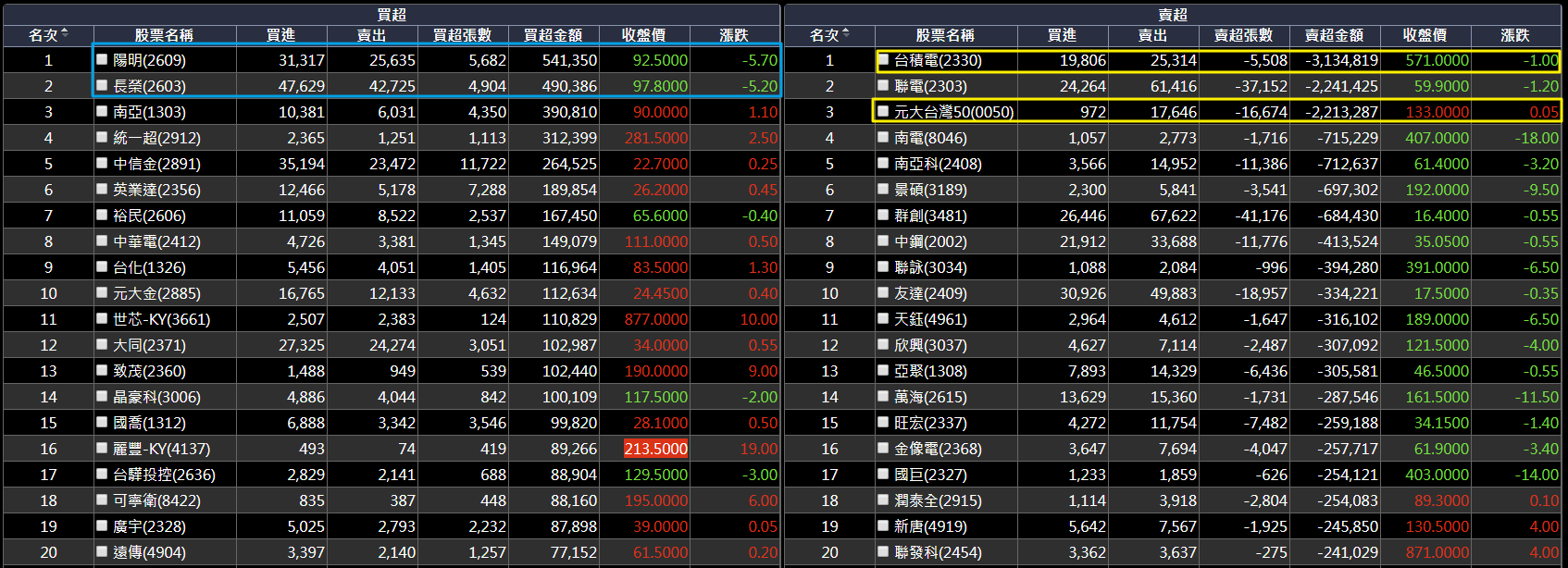Open stock 潤泰全(2915)
Viewport: 1568px width, 568px height.
coord(938,500)
